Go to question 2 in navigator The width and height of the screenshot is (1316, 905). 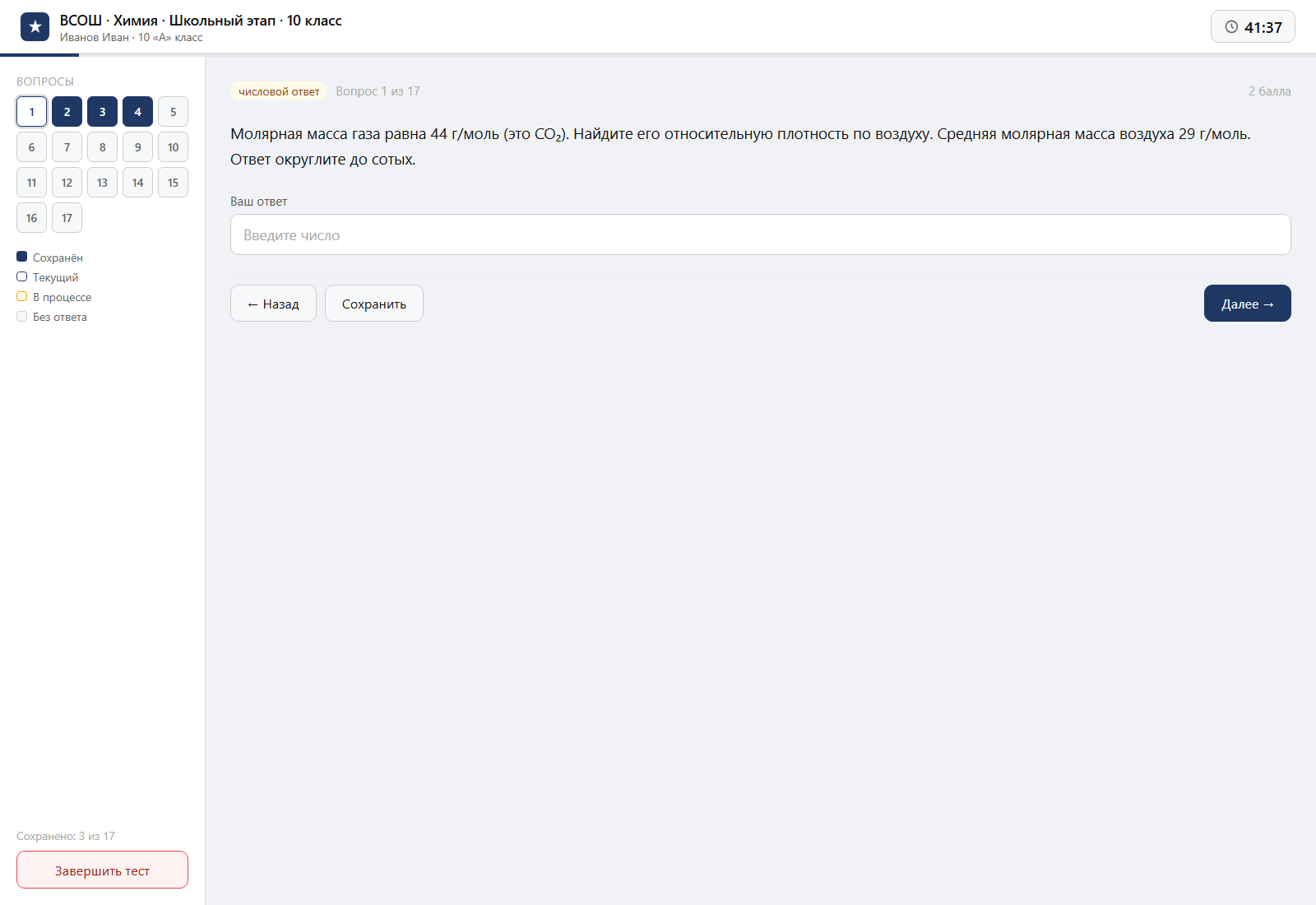coord(67,112)
